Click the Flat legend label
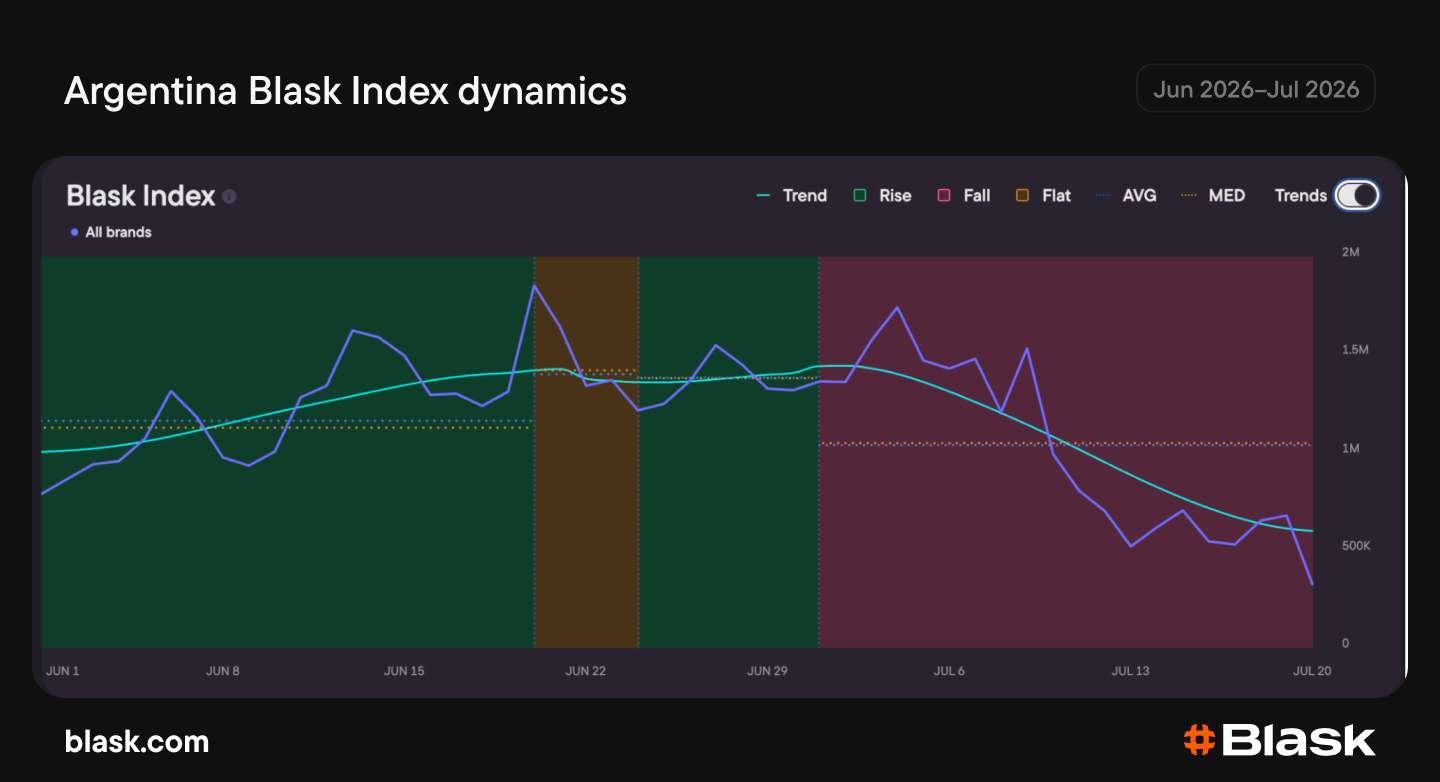The image size is (1440, 782). coord(1056,196)
